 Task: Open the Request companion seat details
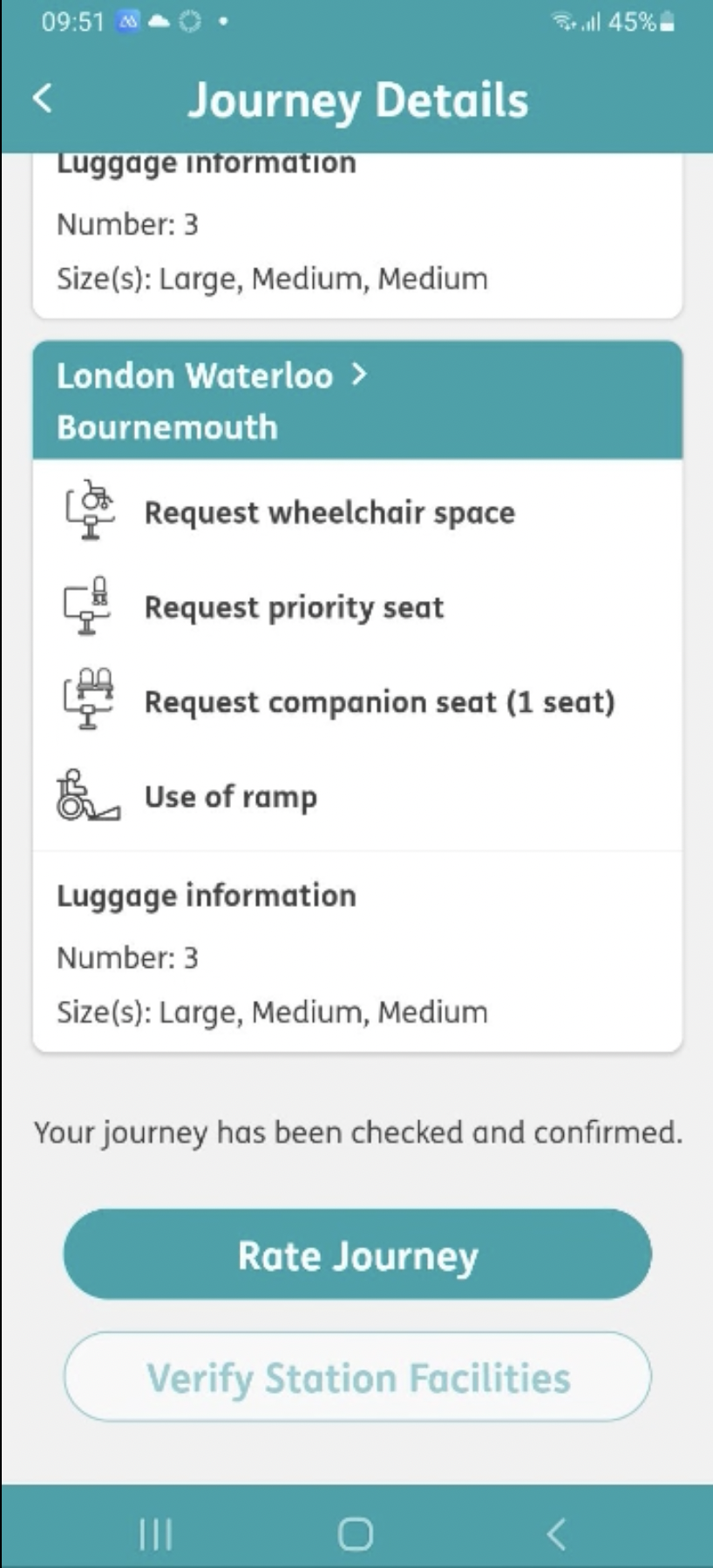pyautogui.click(x=381, y=701)
